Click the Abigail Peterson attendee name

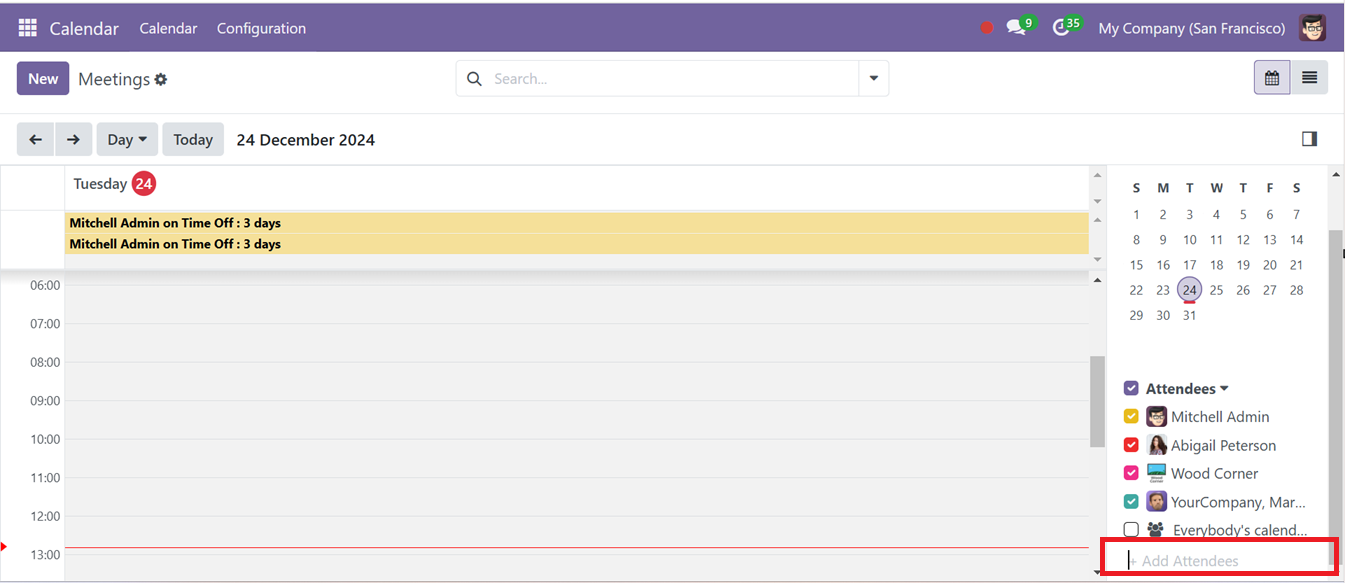pyautogui.click(x=1223, y=445)
